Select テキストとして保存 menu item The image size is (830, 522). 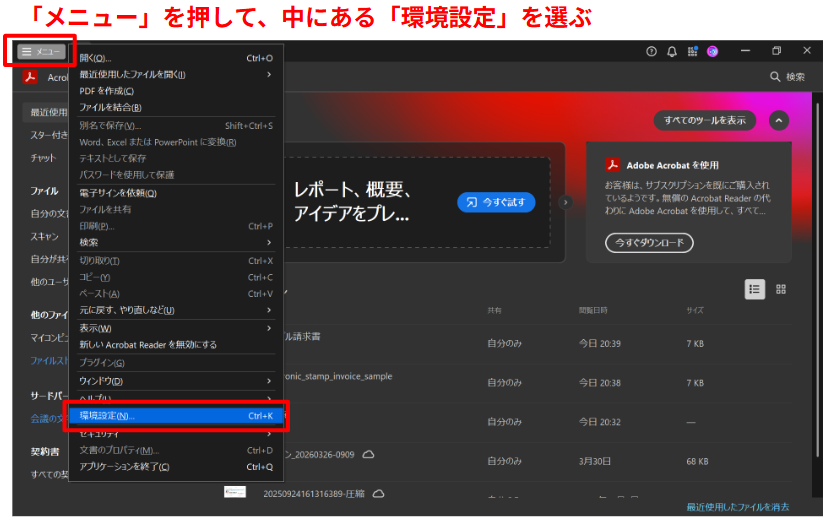[176, 158]
